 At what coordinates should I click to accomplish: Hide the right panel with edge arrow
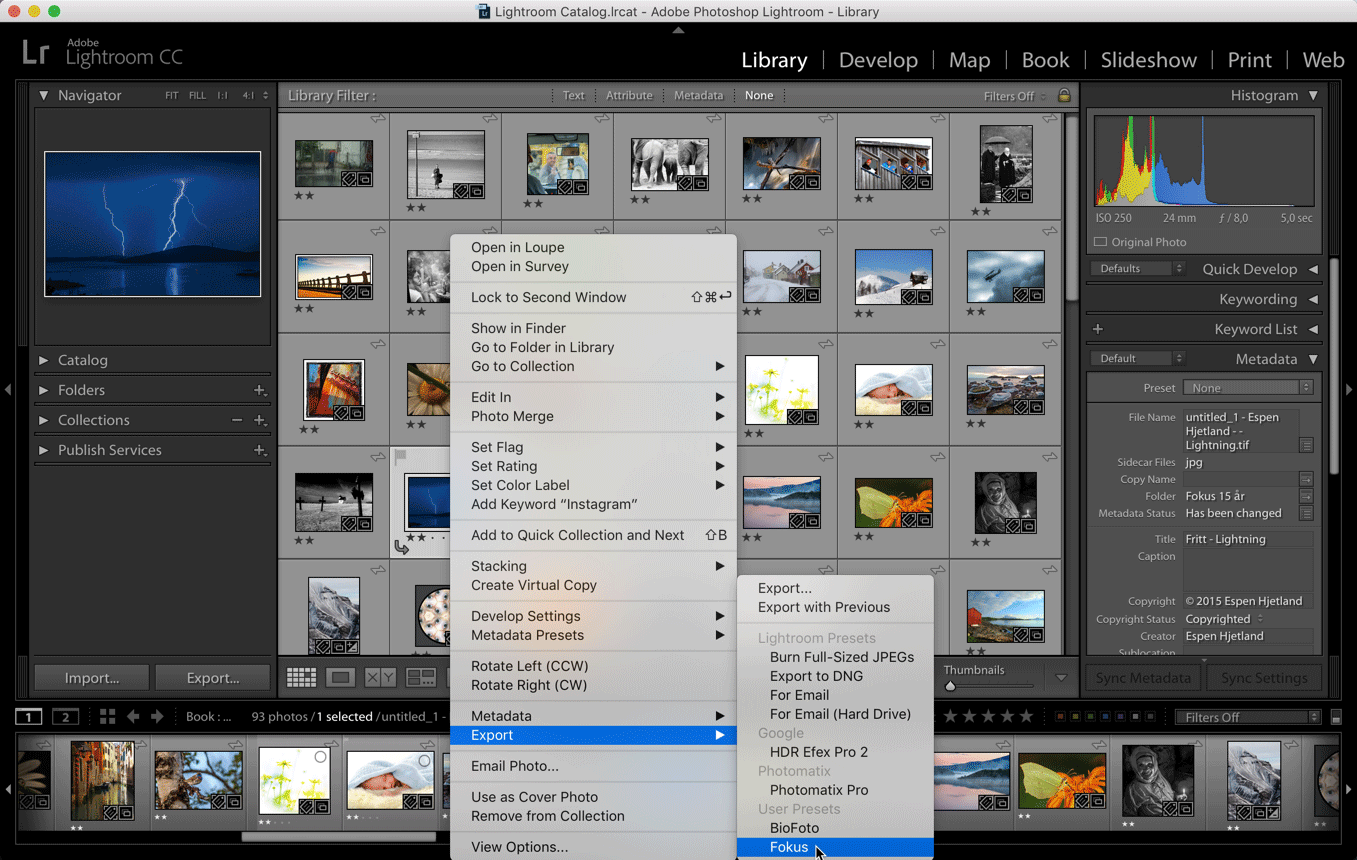tap(1349, 389)
